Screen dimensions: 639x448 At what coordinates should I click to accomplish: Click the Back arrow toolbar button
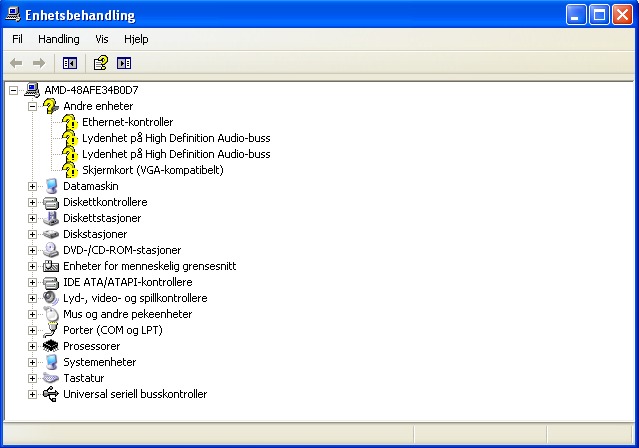coord(16,63)
